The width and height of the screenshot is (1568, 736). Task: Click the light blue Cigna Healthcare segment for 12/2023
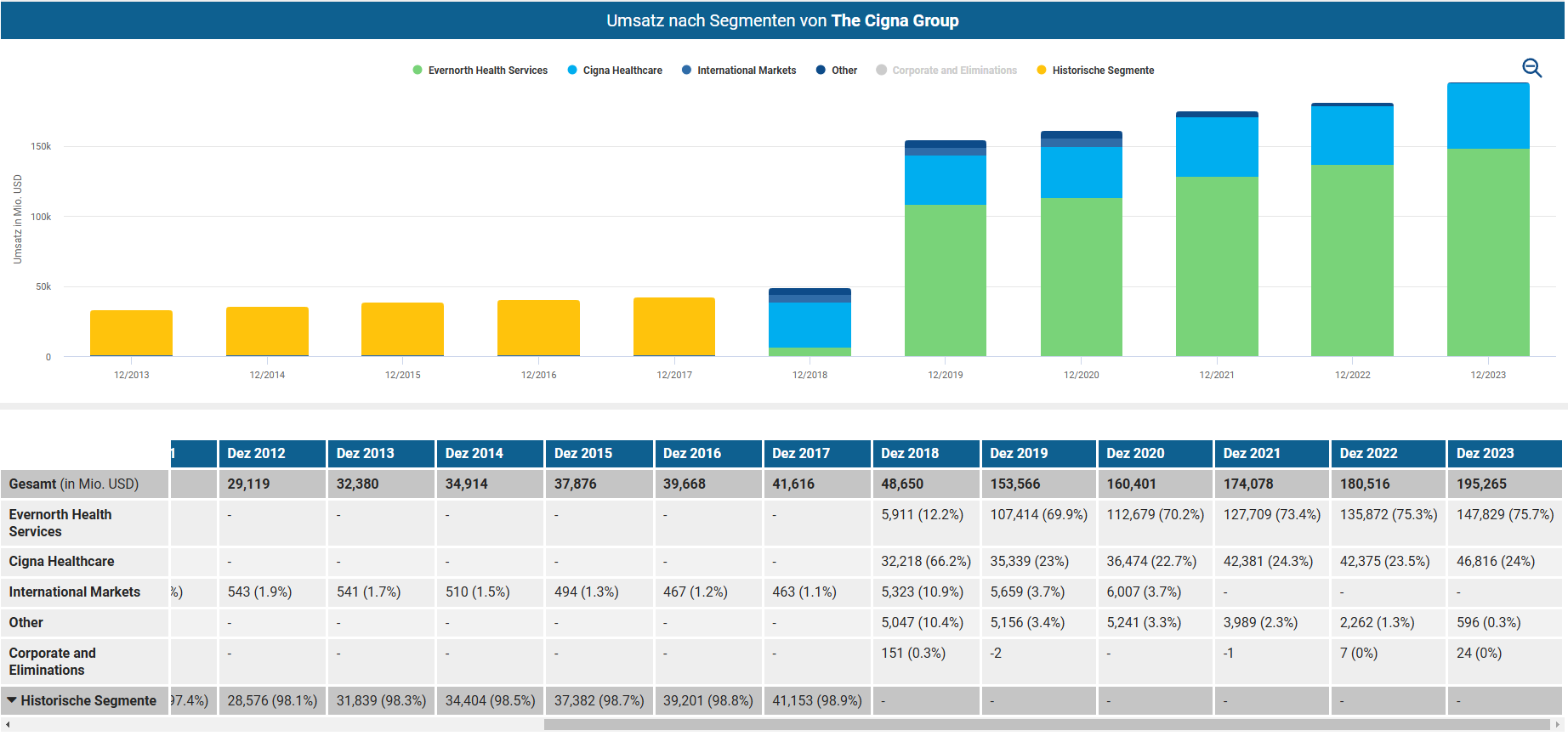[x=1488, y=116]
